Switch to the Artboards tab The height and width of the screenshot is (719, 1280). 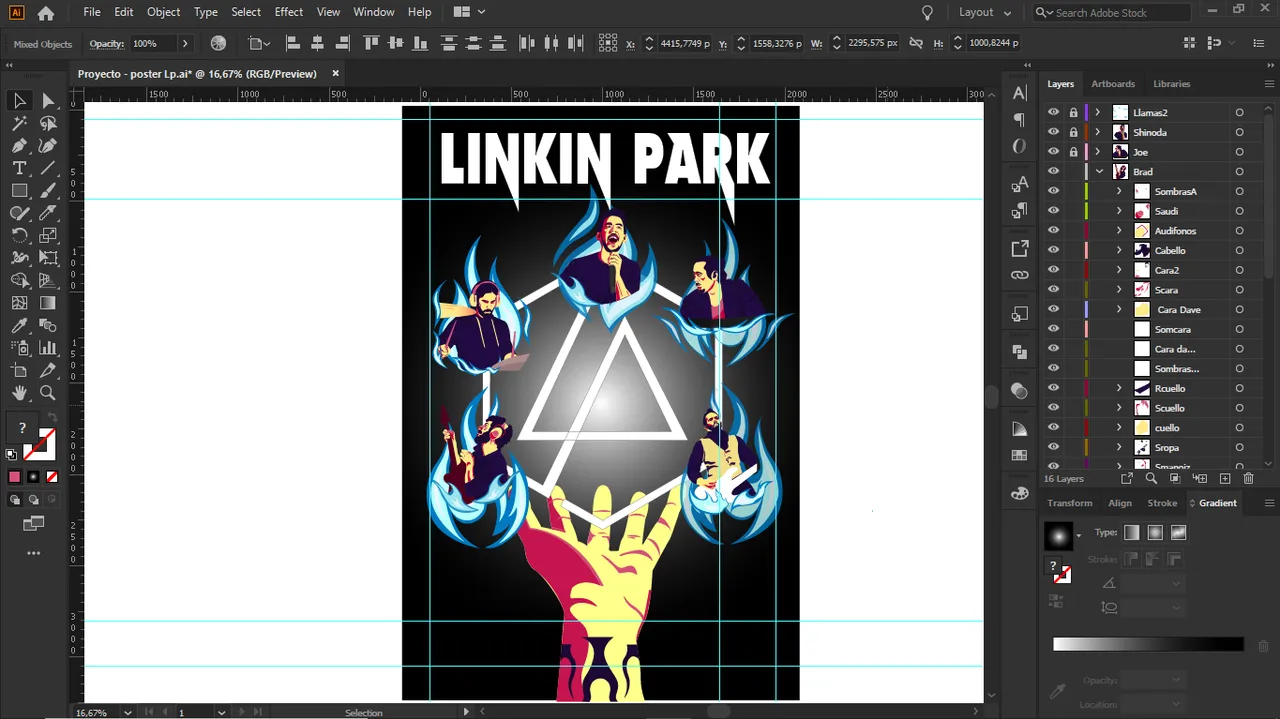(1113, 84)
